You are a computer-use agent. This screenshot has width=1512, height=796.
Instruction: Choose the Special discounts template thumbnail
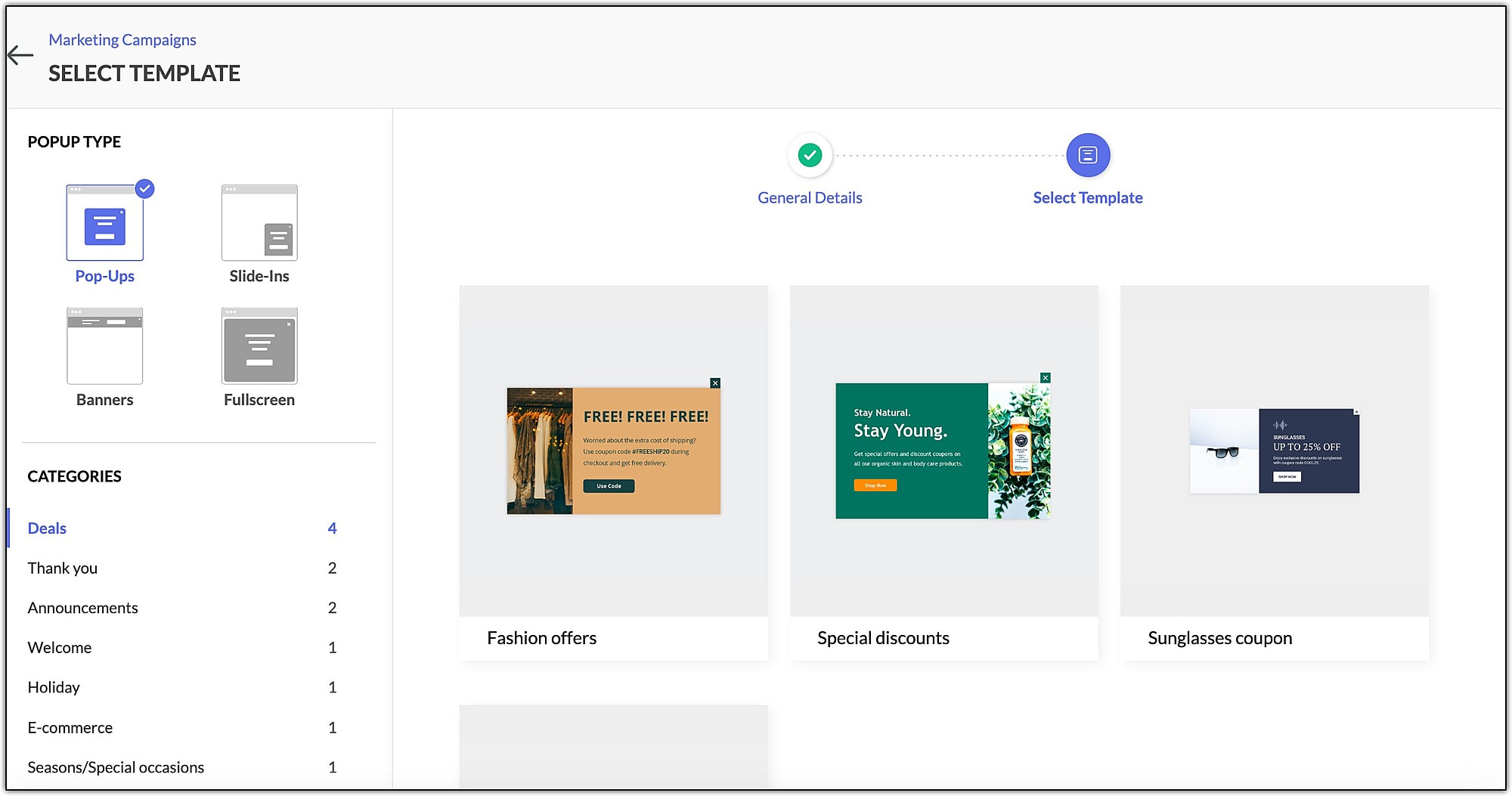coord(944,451)
